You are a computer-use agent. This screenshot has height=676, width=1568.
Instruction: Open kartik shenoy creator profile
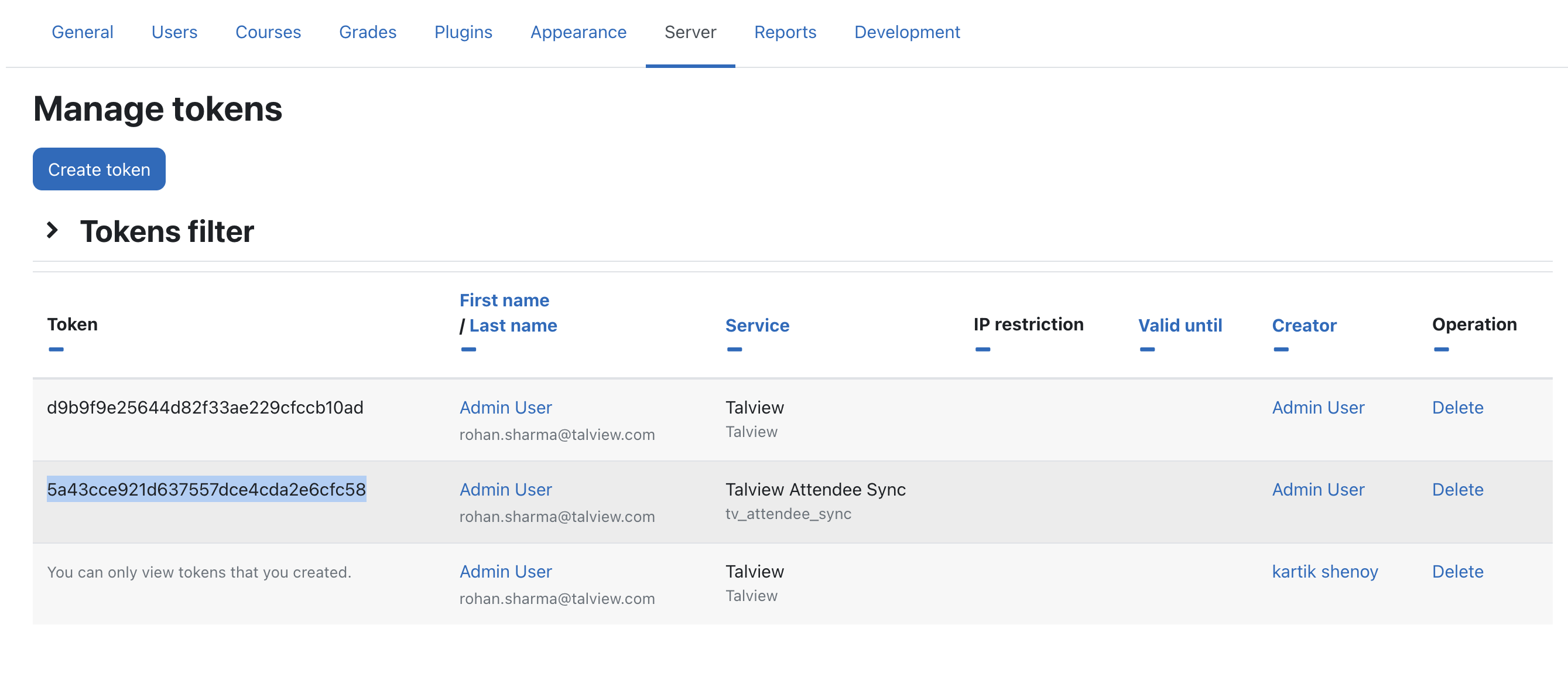pyautogui.click(x=1324, y=571)
